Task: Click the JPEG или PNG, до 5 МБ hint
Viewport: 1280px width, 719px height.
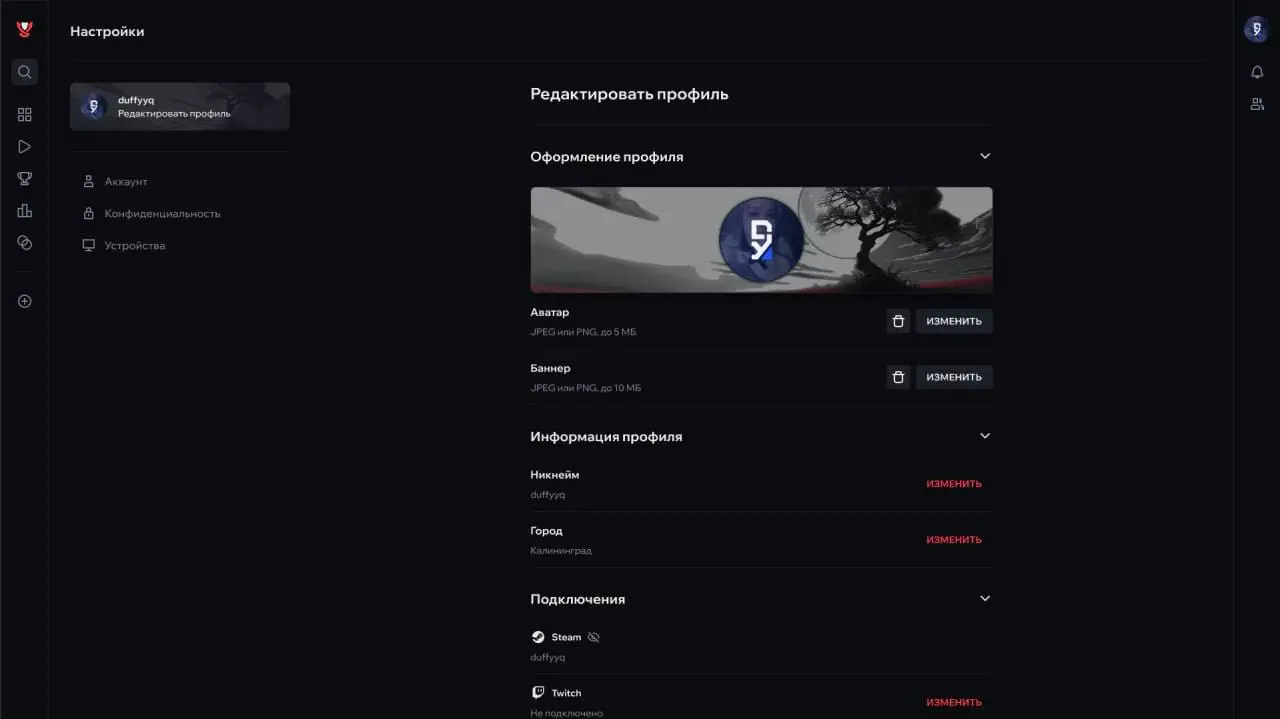Action: [x=583, y=332]
